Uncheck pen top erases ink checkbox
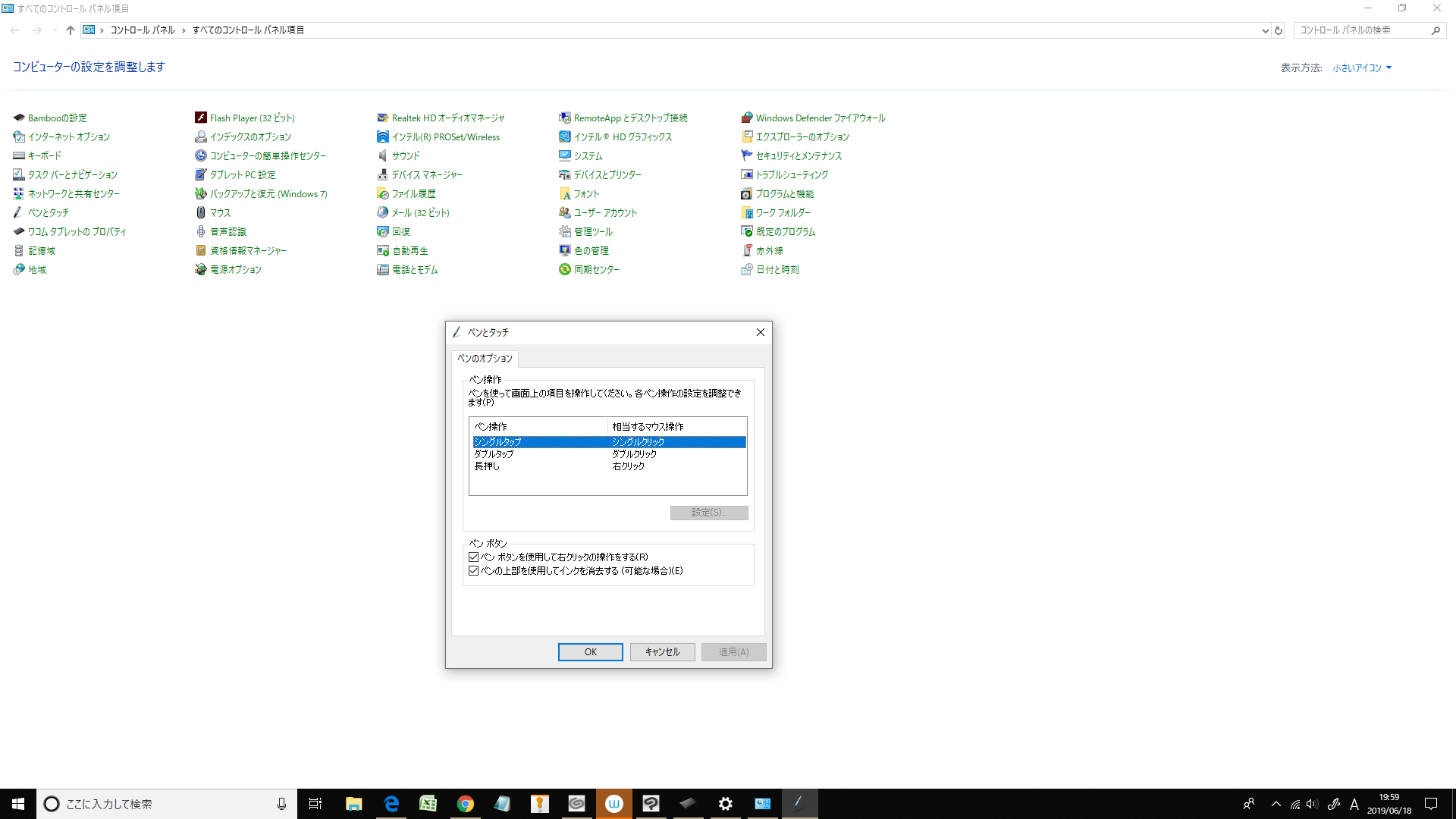 coord(474,571)
